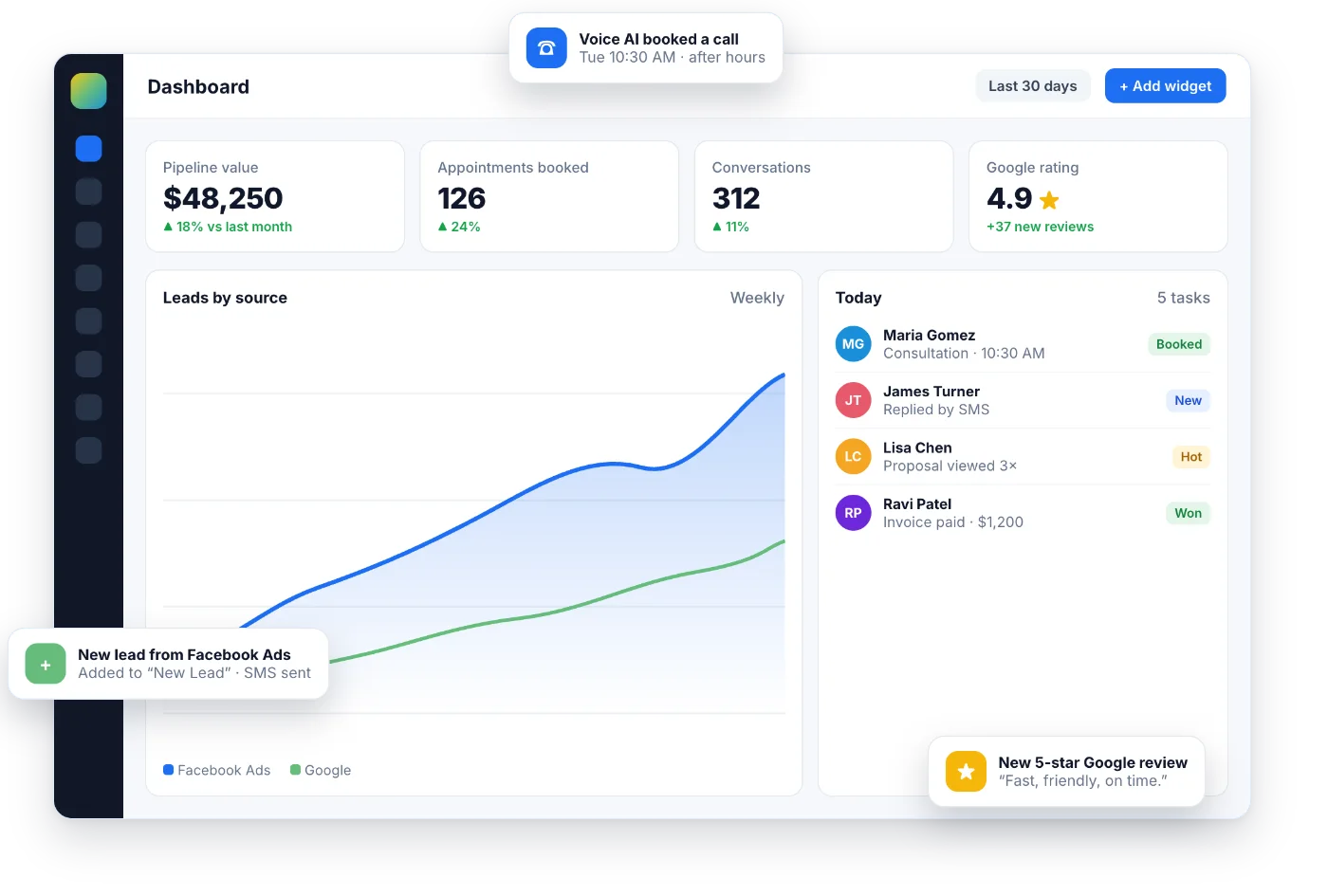Select the Maria Gomez name
The height and width of the screenshot is (896, 1328).
tap(929, 336)
